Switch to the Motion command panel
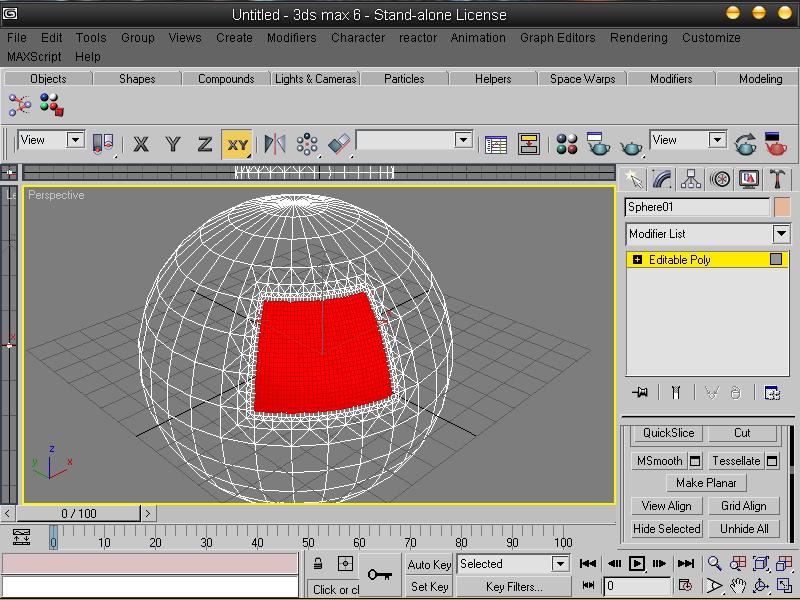This screenshot has height=600, width=800. [x=720, y=179]
